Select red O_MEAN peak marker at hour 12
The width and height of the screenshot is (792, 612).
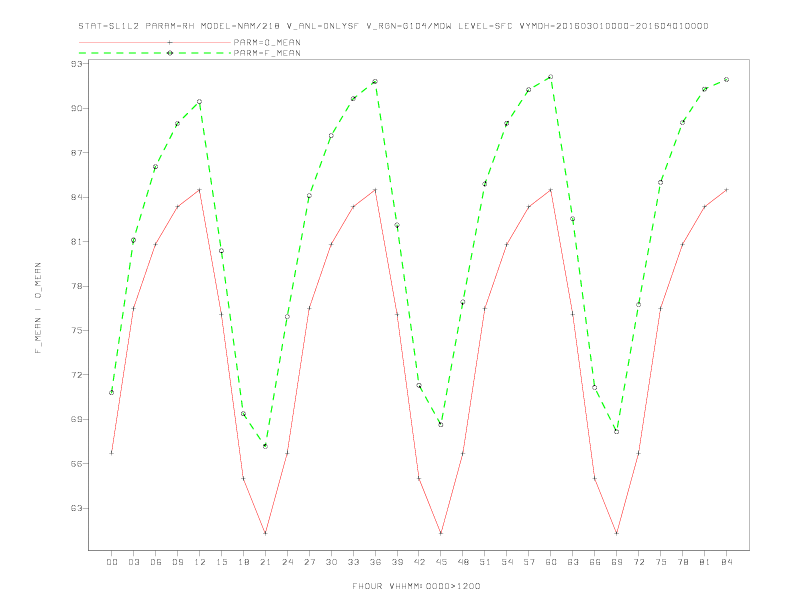200,190
